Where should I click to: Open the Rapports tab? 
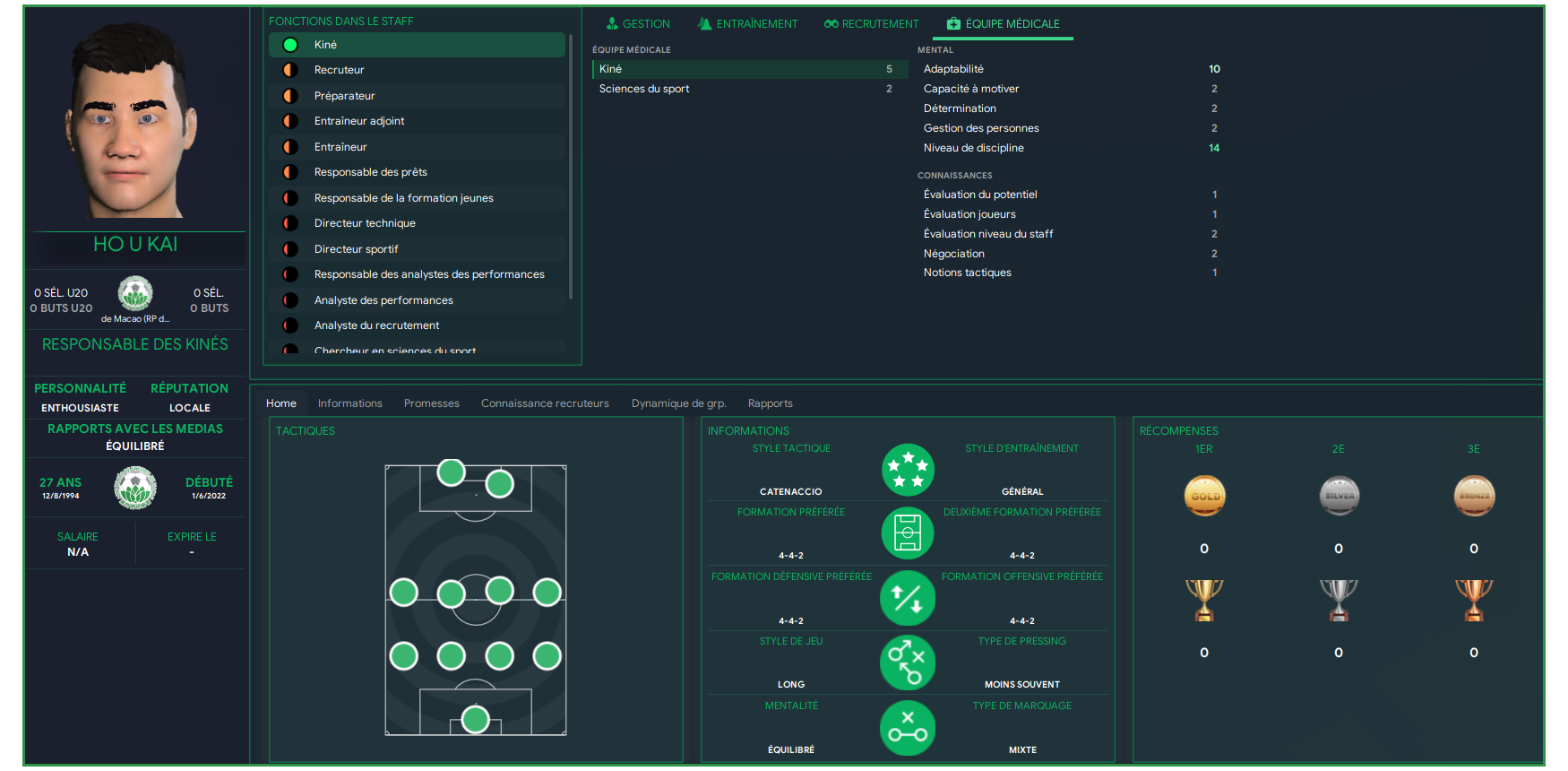pyautogui.click(x=771, y=403)
